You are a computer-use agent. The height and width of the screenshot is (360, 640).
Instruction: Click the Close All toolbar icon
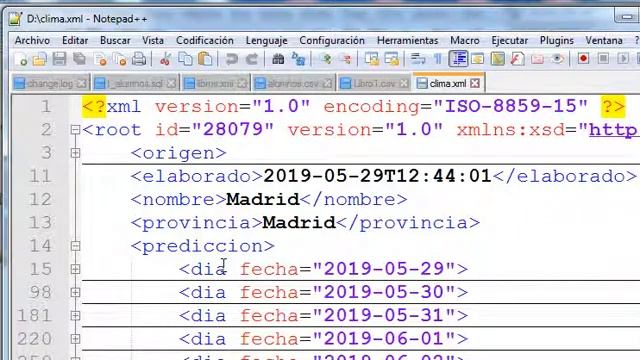[120, 59]
